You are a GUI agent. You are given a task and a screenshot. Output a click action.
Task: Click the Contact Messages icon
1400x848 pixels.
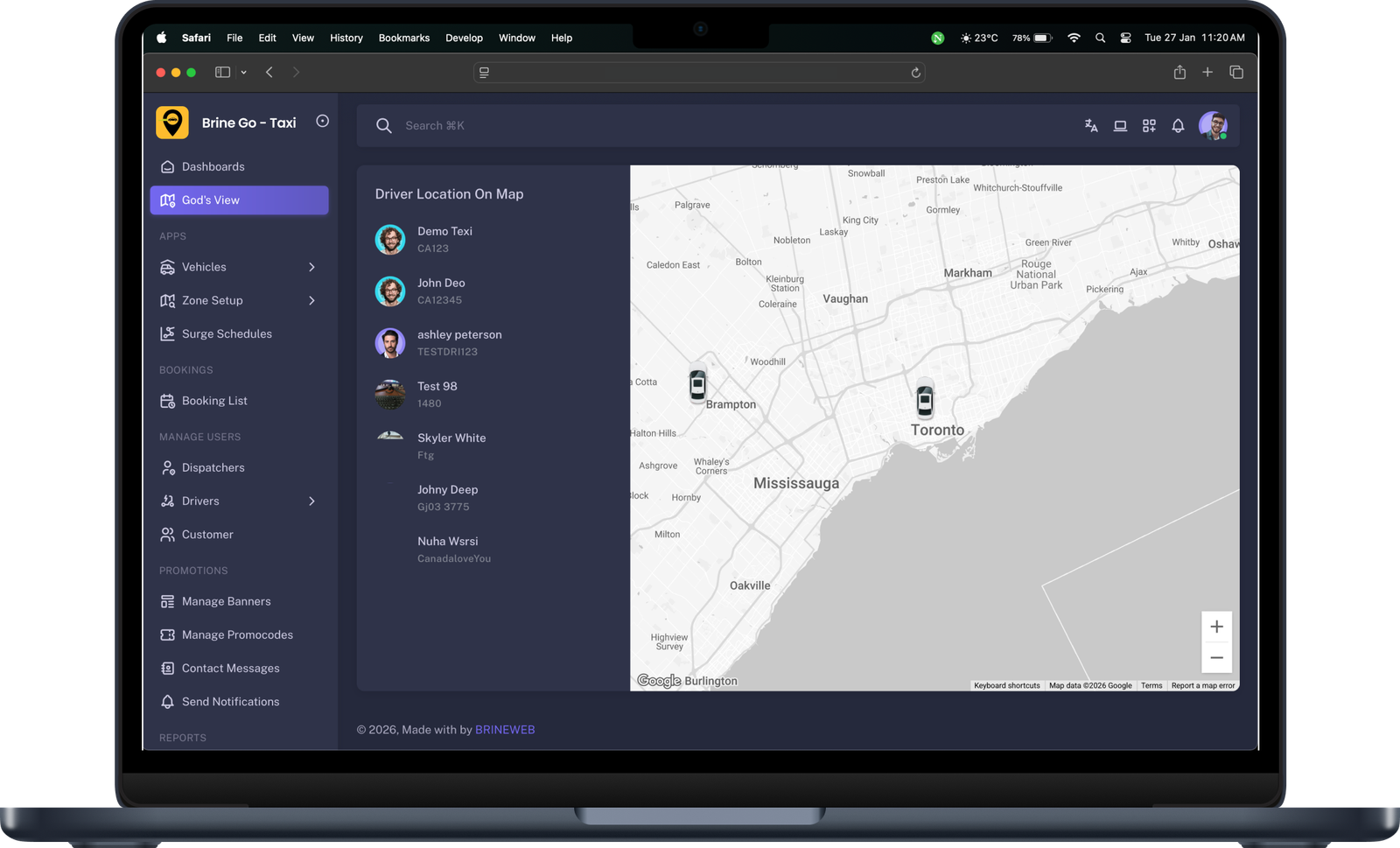point(167,668)
